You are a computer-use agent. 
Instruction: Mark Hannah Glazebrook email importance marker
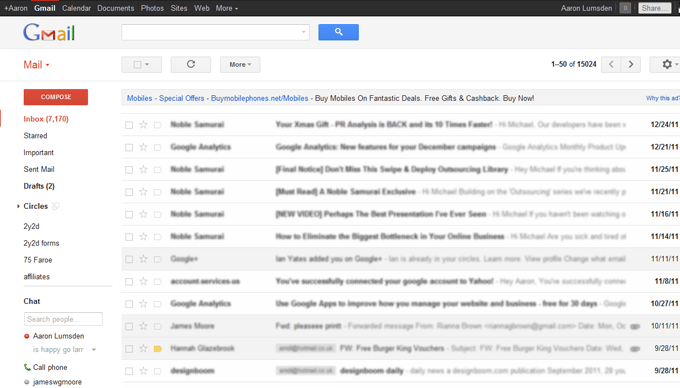(158, 349)
